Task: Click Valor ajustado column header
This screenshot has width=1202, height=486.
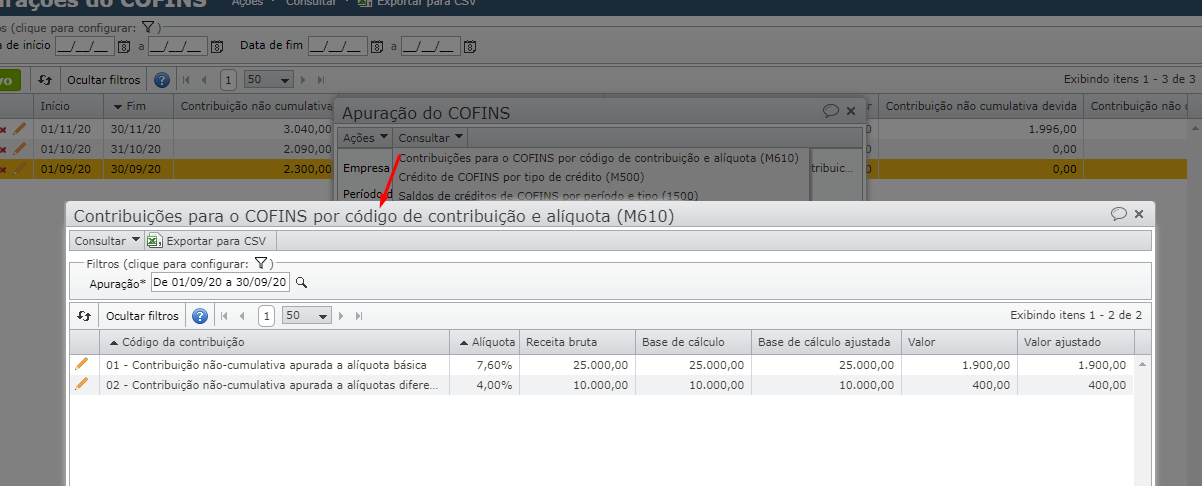Action: click(1076, 342)
